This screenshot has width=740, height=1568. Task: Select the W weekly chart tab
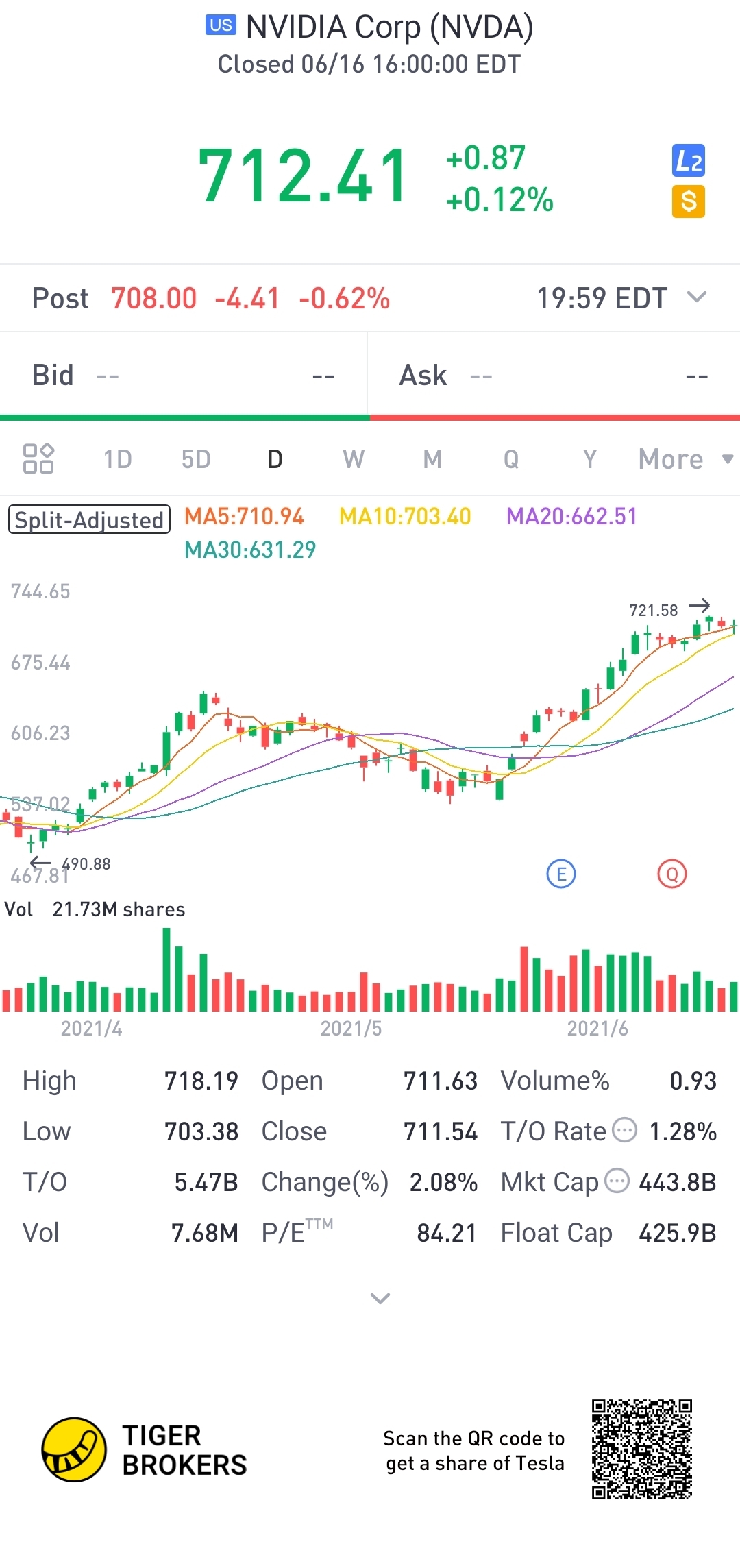[x=354, y=459]
